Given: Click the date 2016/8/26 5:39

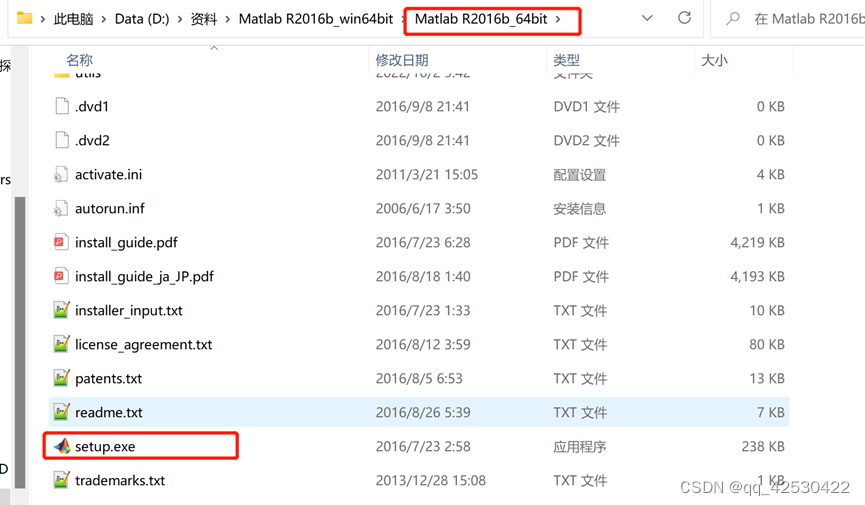Looking at the screenshot, I should click(x=423, y=412).
